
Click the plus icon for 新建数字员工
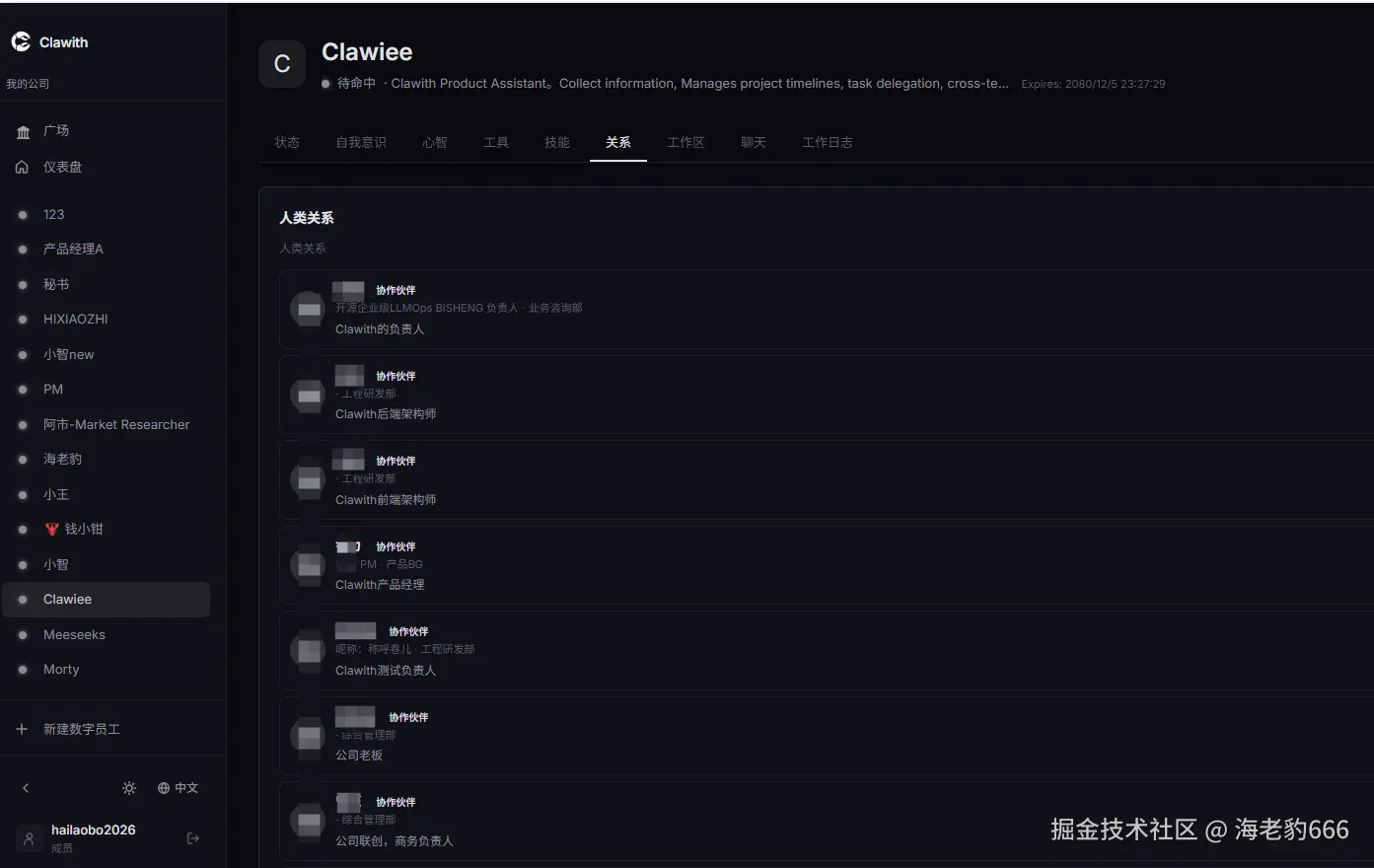coord(22,729)
